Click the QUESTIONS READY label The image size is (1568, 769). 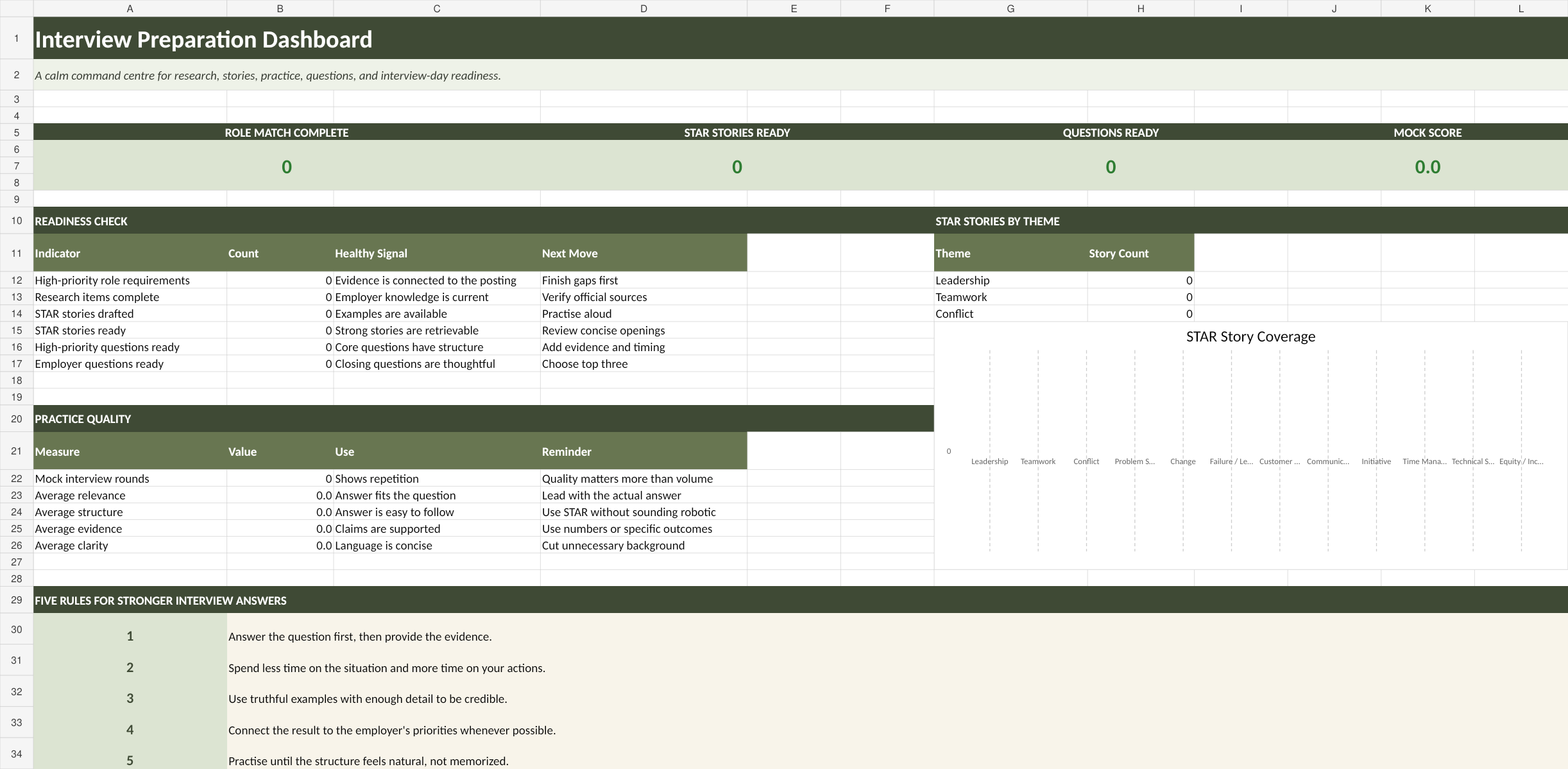1111,132
